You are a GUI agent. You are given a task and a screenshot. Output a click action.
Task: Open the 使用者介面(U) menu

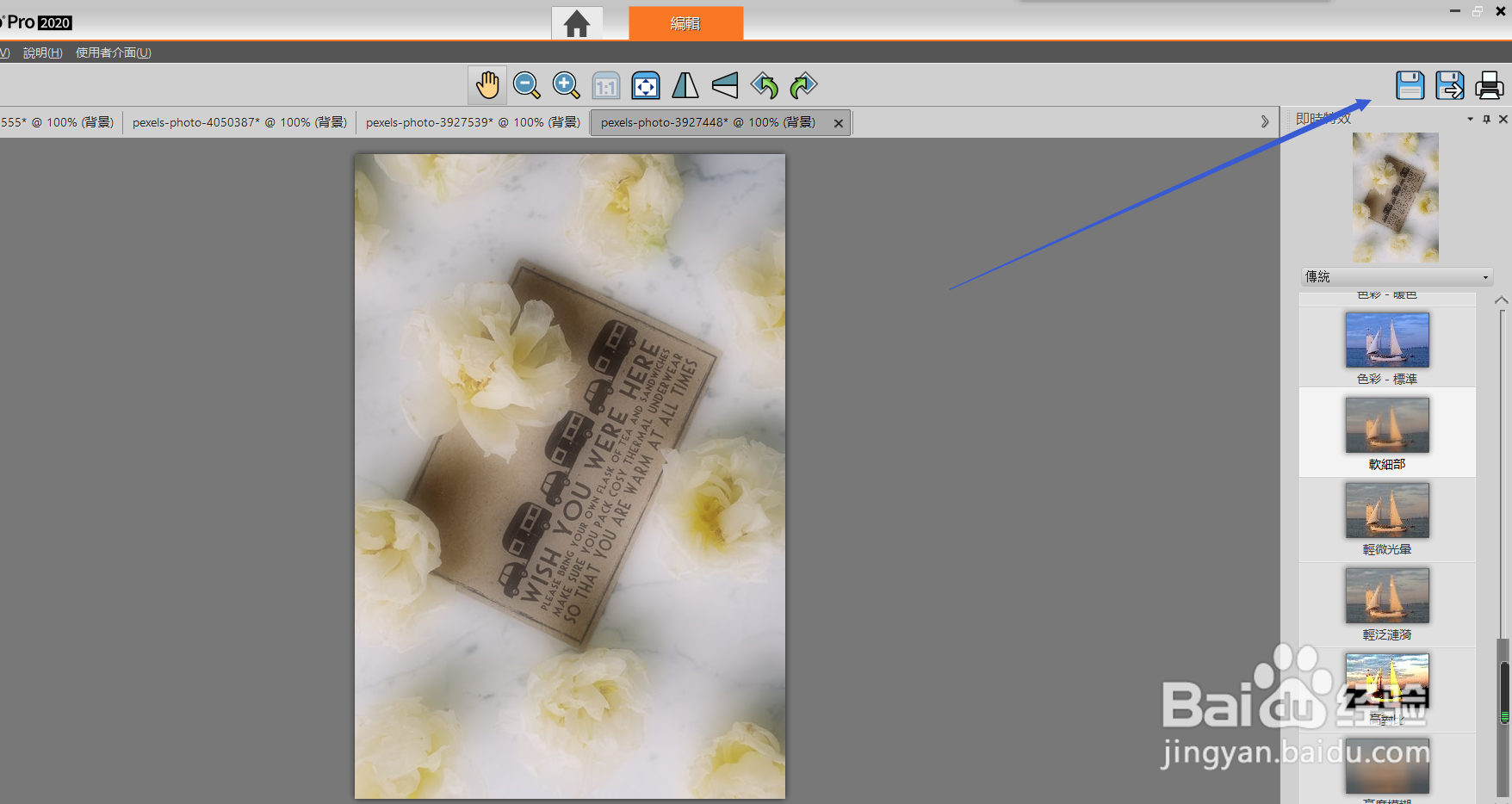coord(114,53)
